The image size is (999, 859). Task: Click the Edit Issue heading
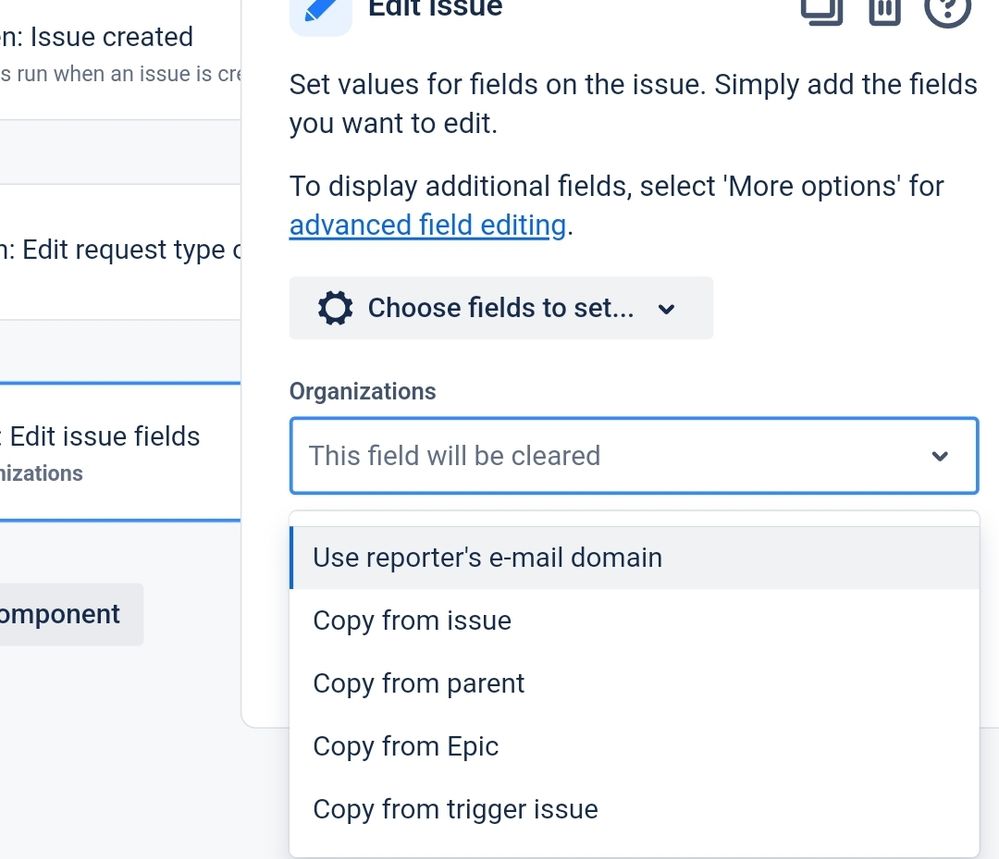pyautogui.click(x=435, y=9)
